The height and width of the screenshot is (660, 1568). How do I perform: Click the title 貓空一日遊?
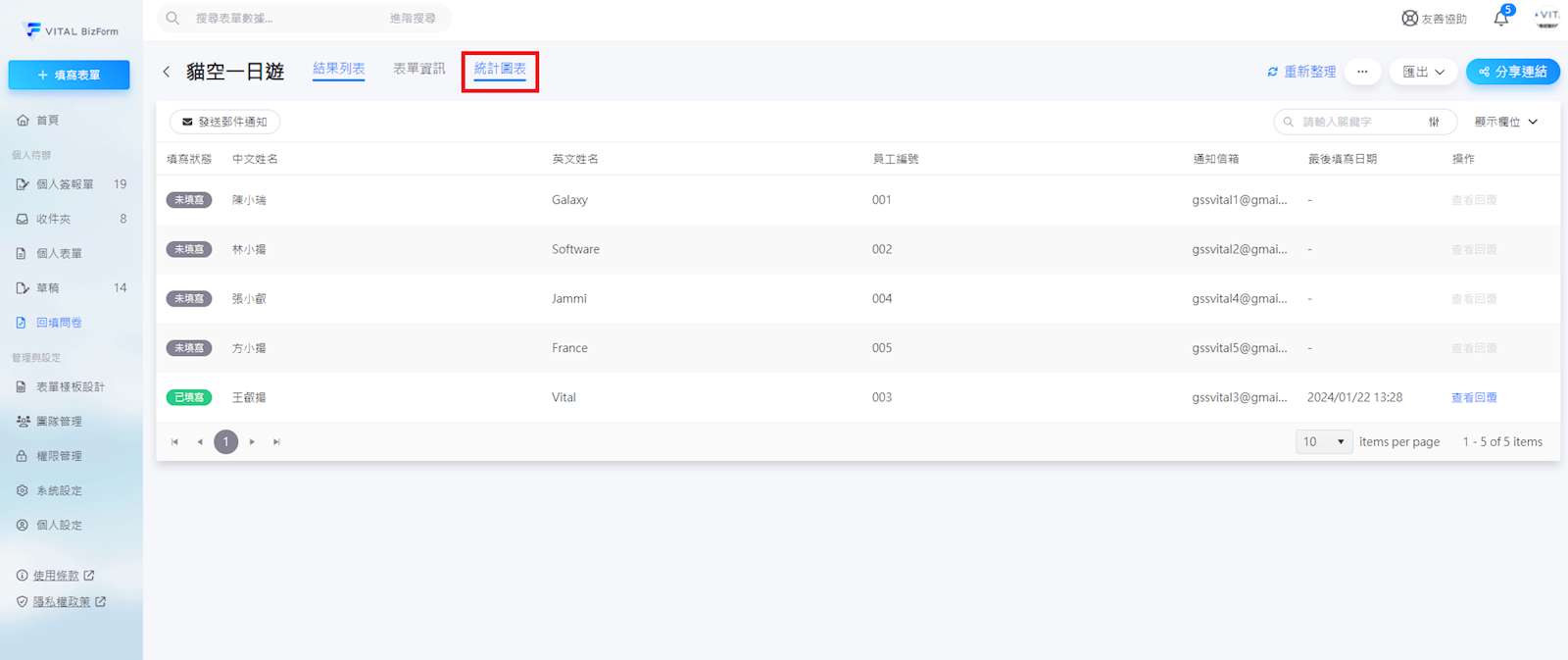(235, 72)
